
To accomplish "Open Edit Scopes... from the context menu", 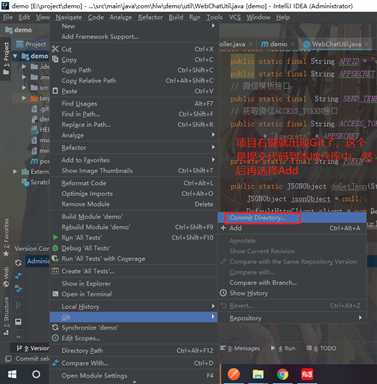I will (x=133, y=338).
